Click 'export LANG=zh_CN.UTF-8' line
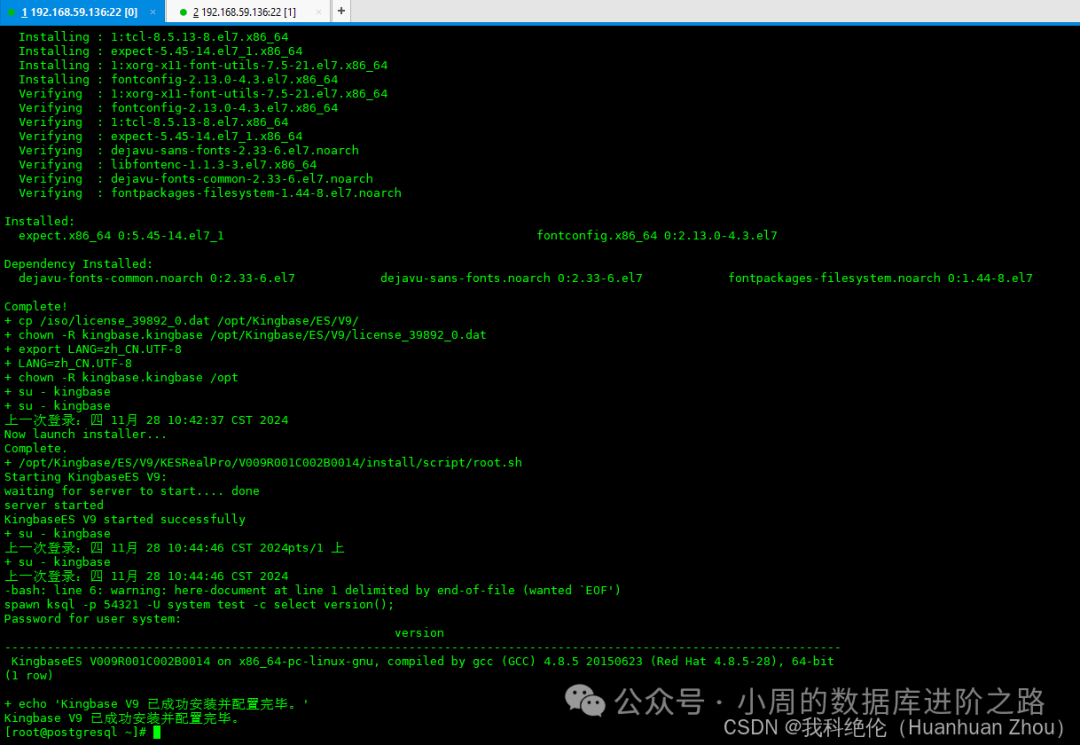Screen dimensions: 1080x745 93,349
